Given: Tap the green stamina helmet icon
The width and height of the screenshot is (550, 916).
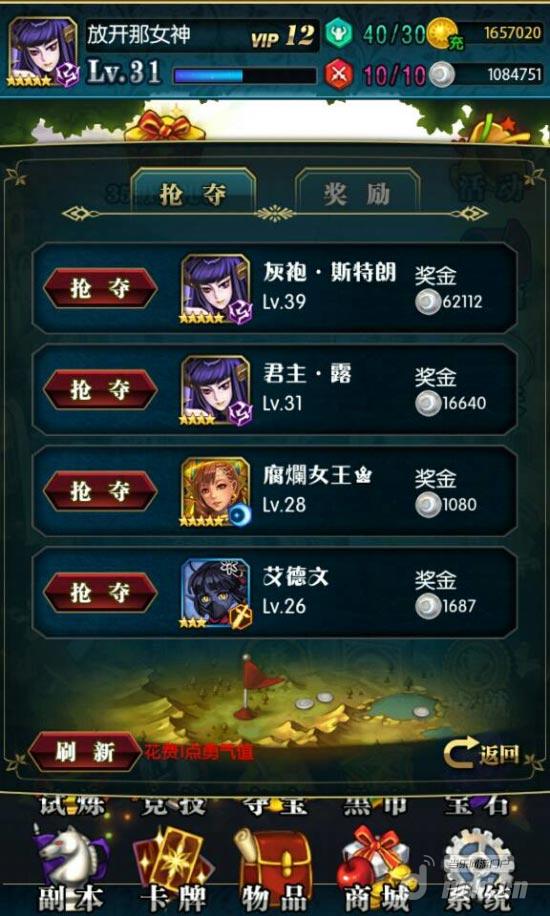Looking at the screenshot, I should [338, 33].
